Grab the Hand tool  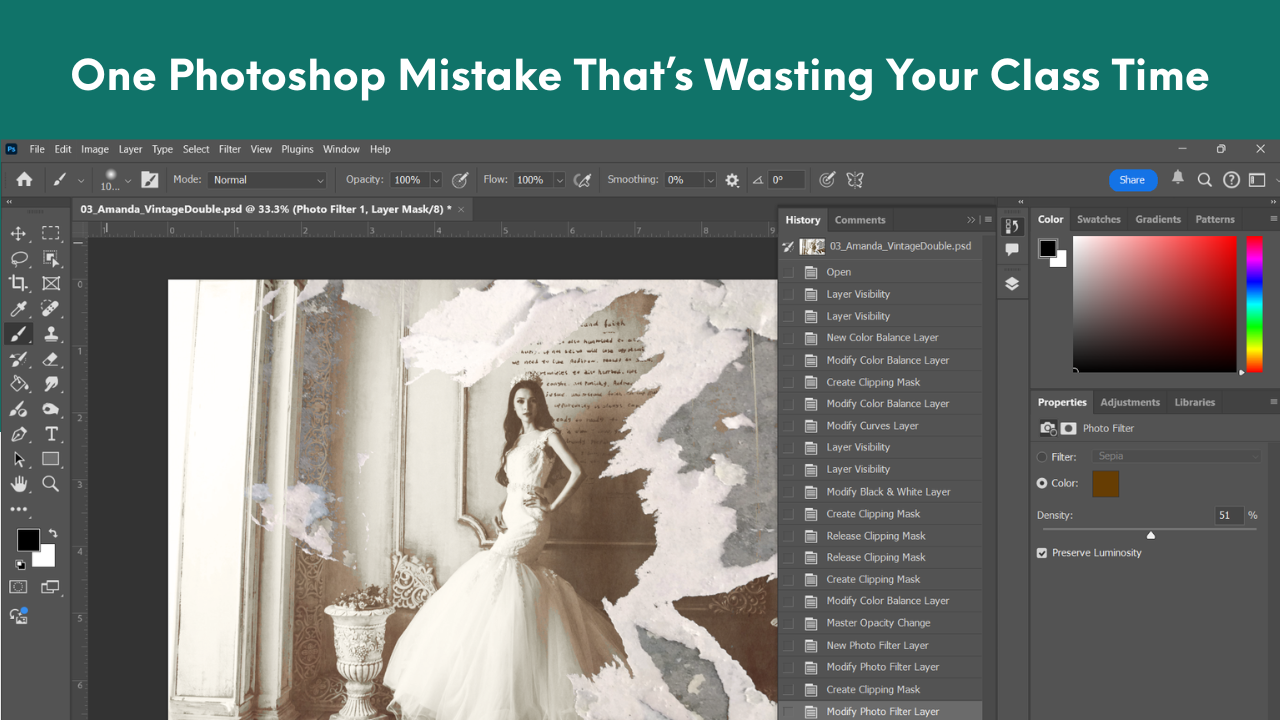click(21, 484)
